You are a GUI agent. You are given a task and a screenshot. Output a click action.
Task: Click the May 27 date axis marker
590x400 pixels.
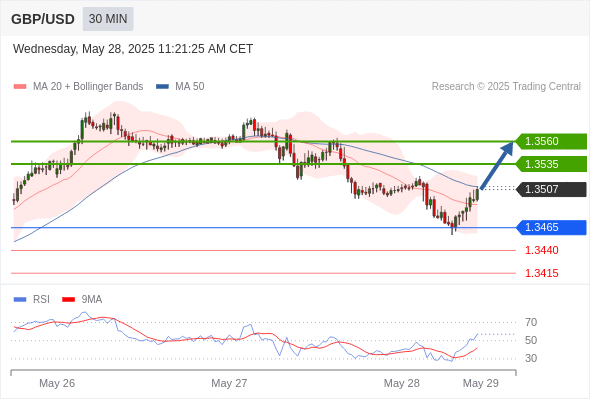click(x=229, y=383)
